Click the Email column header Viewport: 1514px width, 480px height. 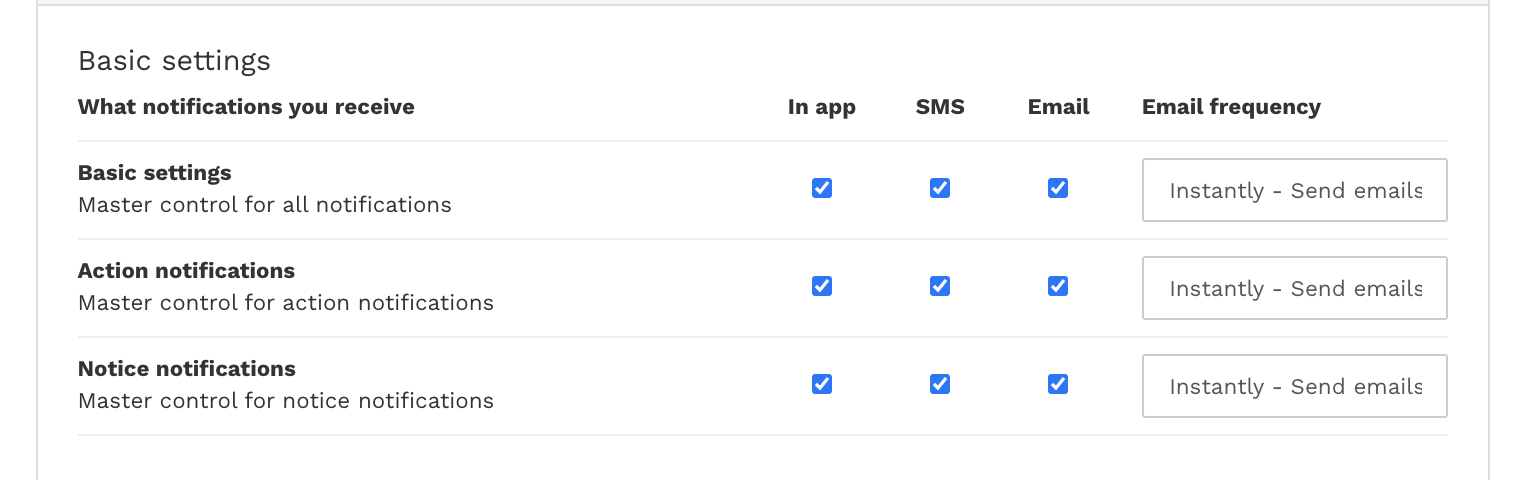[x=1058, y=107]
